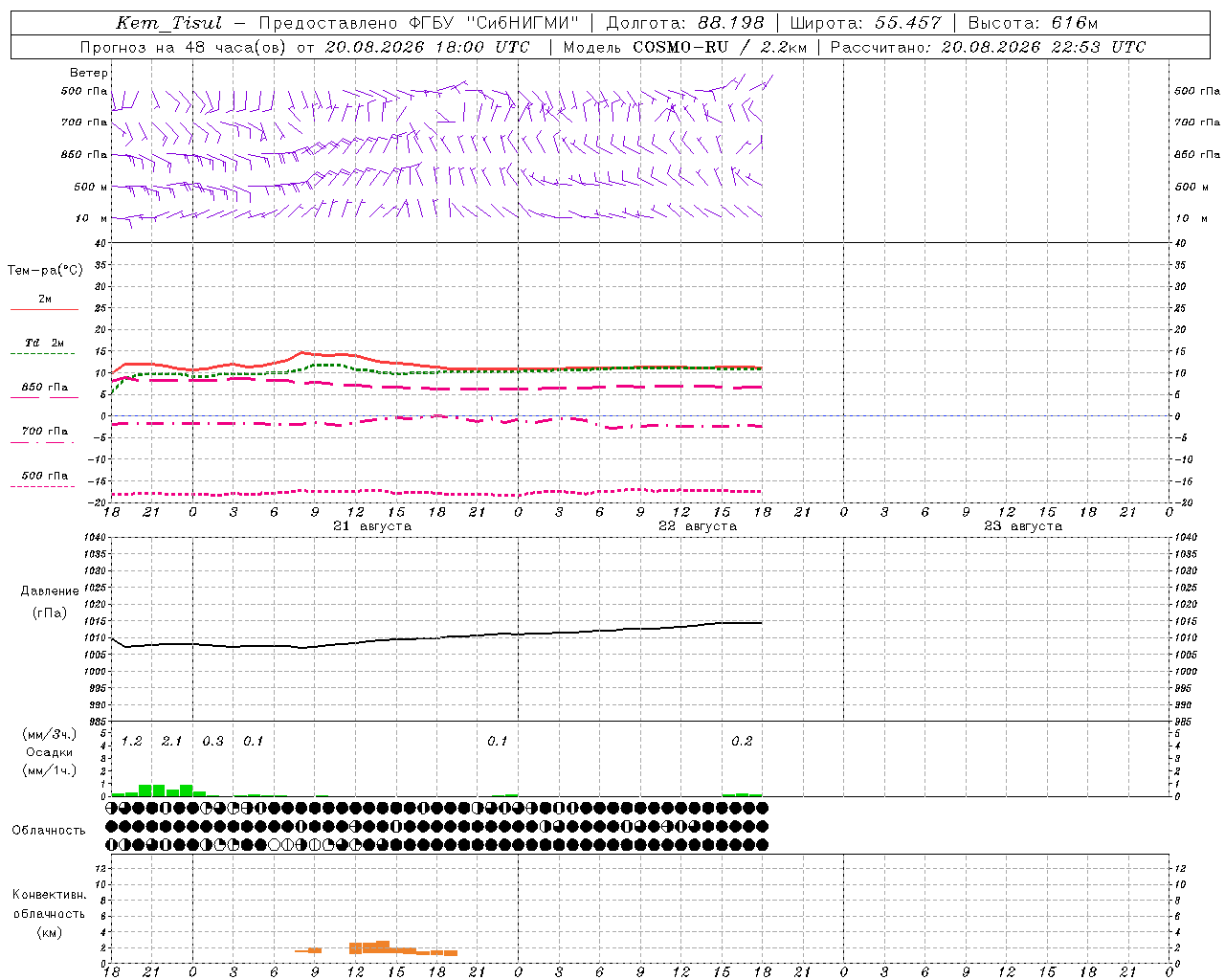Viewport: 1225px width, 980px height.
Task: Select the 0.2 precipitation value label
Action: pos(742,741)
